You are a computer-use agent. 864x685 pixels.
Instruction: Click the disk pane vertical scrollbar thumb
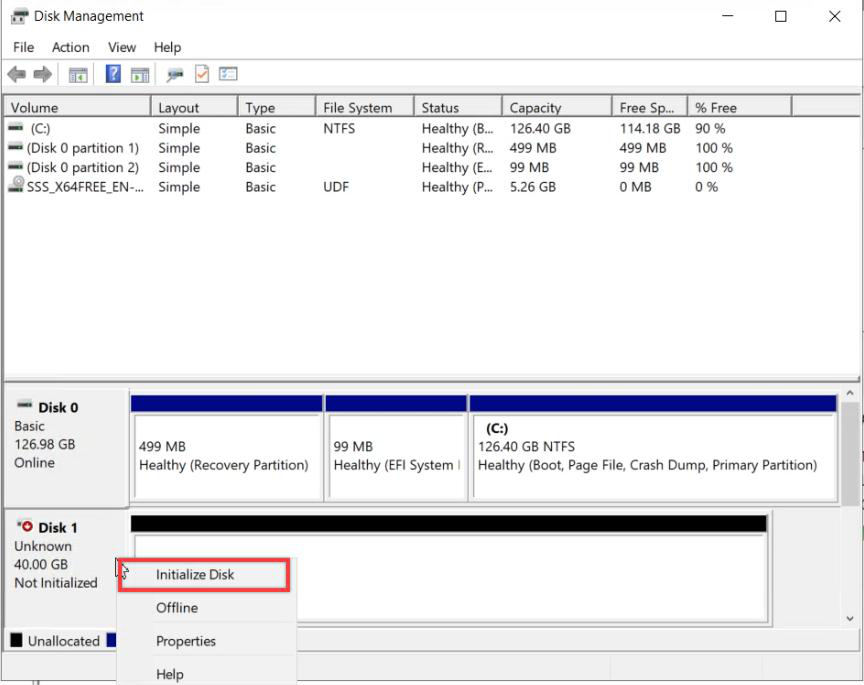tap(850, 453)
